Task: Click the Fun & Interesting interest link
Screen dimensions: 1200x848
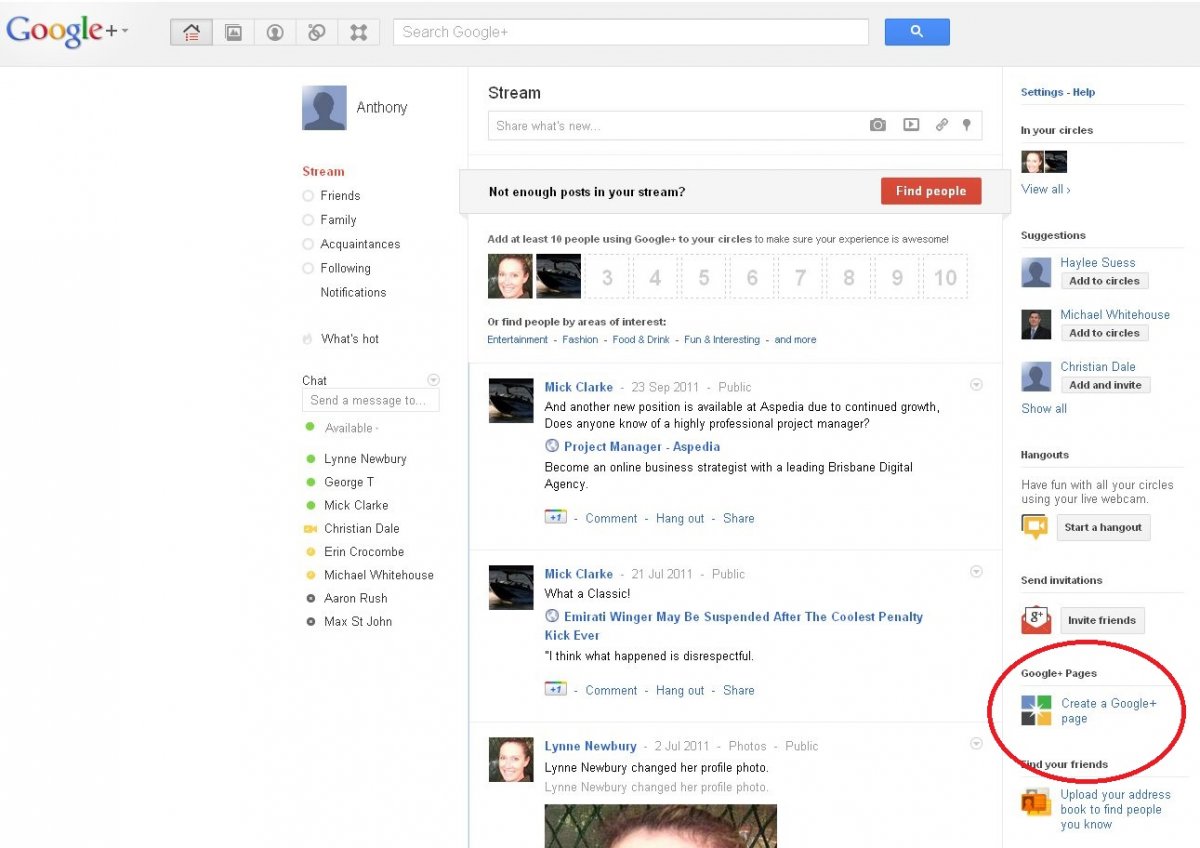Action: click(x=722, y=340)
